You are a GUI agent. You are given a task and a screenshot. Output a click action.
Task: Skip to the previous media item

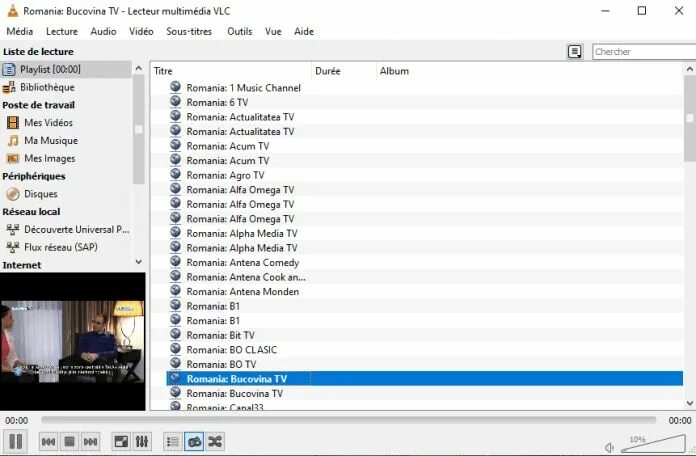[x=48, y=441]
